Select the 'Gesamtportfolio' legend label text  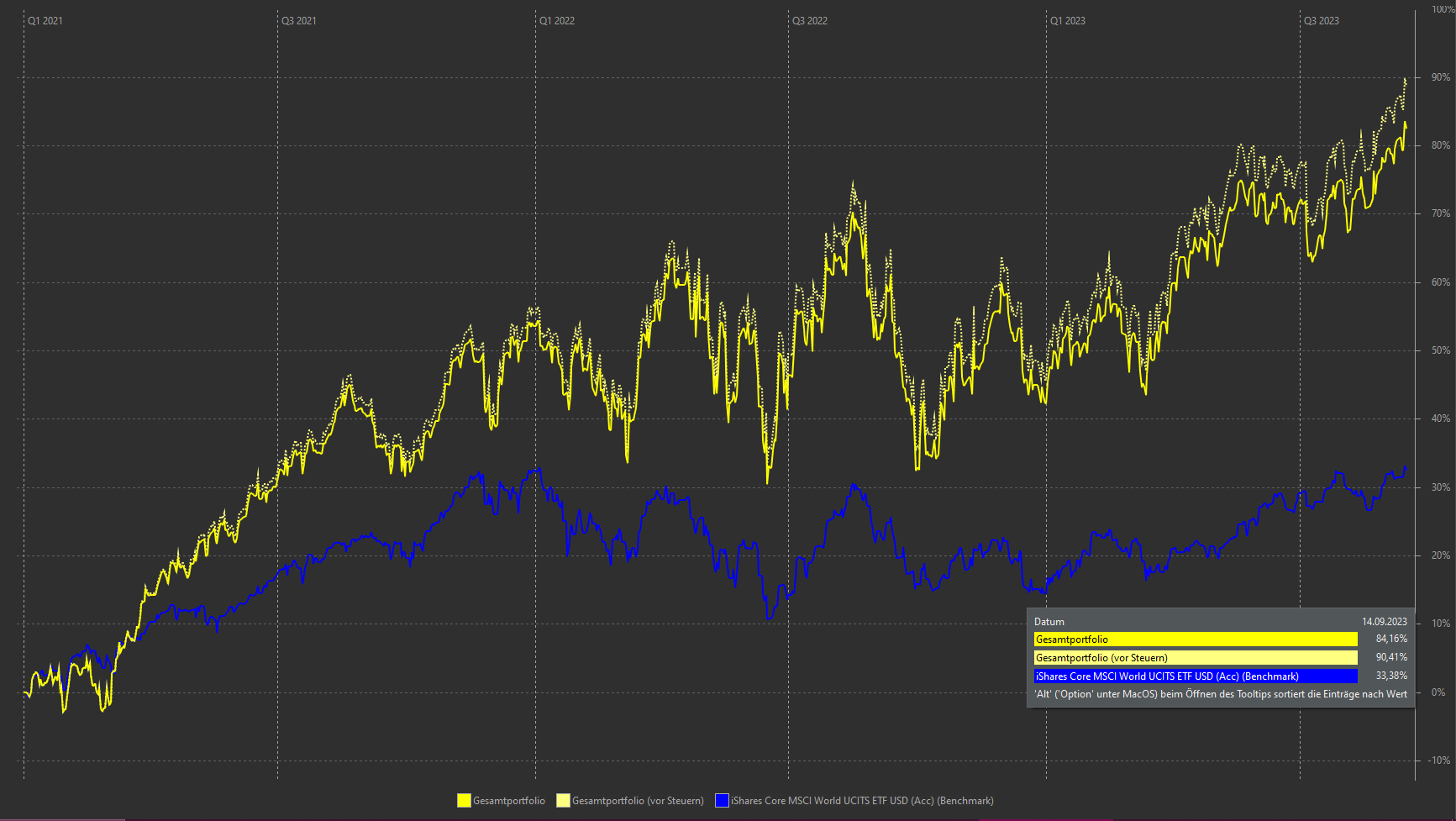click(509, 801)
